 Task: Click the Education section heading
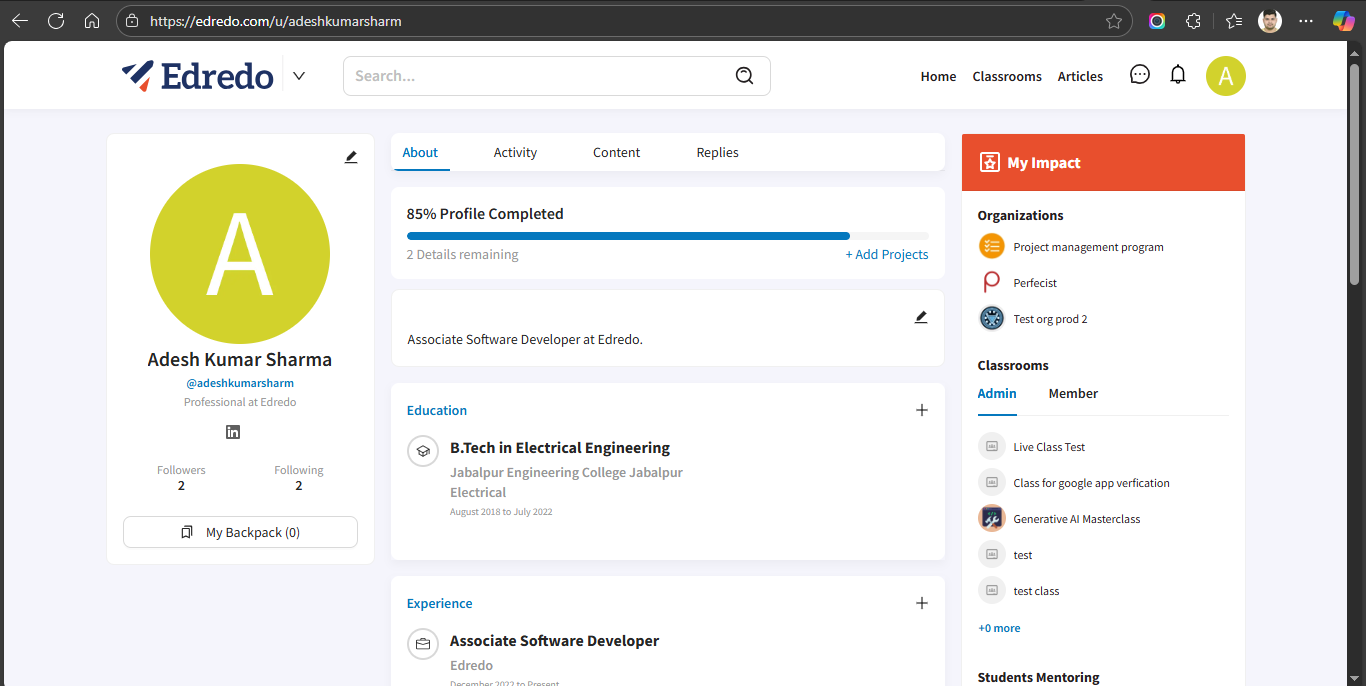click(437, 410)
